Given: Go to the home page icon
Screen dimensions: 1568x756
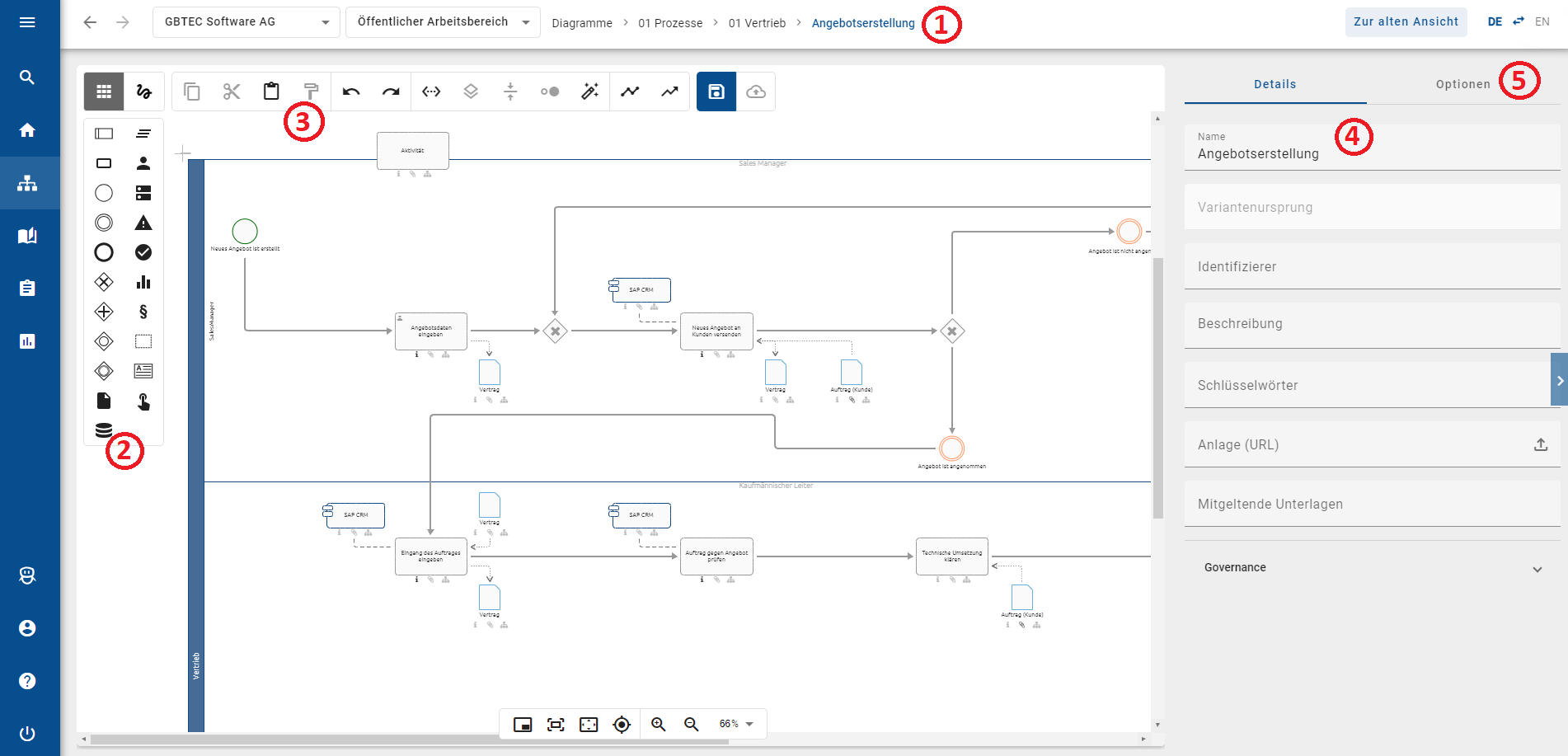Looking at the screenshot, I should click(x=27, y=130).
